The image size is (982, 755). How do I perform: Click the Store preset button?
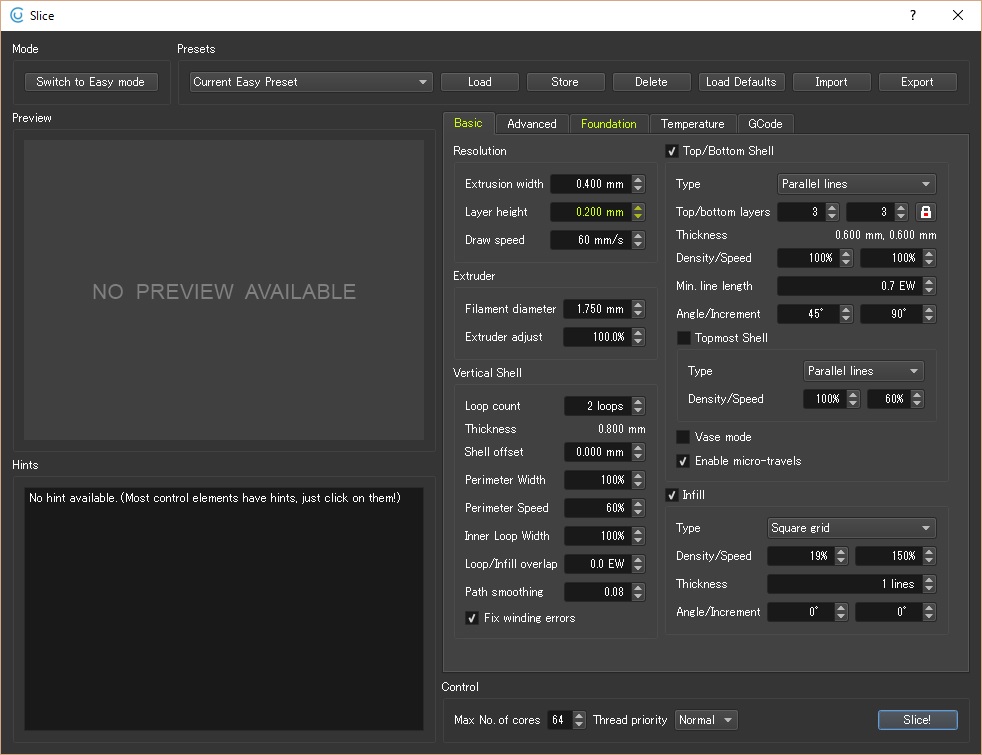tap(565, 82)
